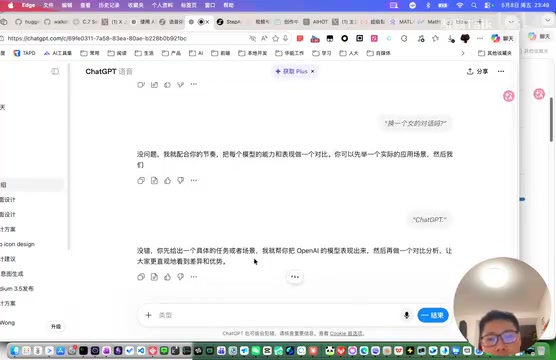Copy the reply starting with 没错
556x360 pixels.
[x=141, y=277]
